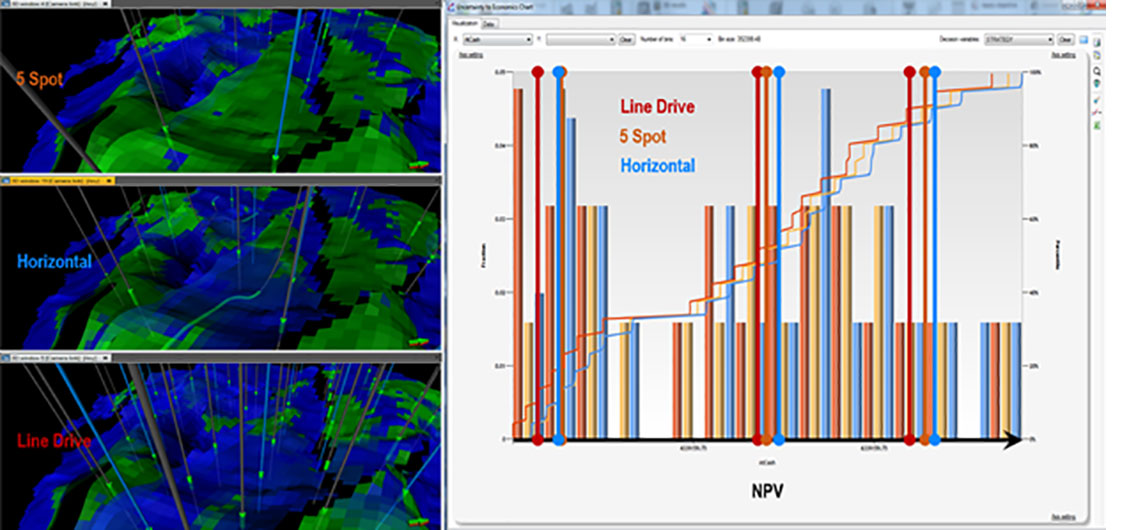Click the red line chart icon
This screenshot has height=530, width=1140.
(x=1098, y=113)
